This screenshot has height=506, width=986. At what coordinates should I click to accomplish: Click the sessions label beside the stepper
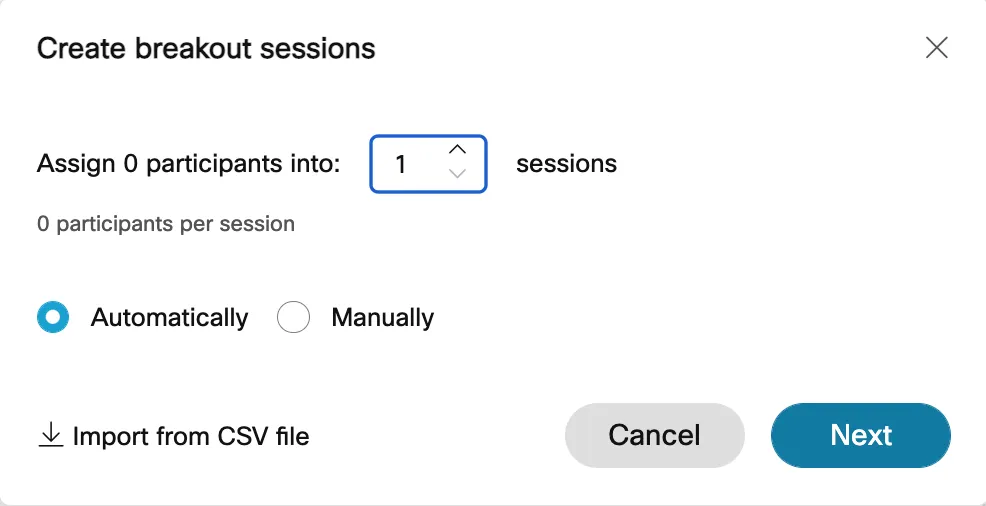click(566, 163)
